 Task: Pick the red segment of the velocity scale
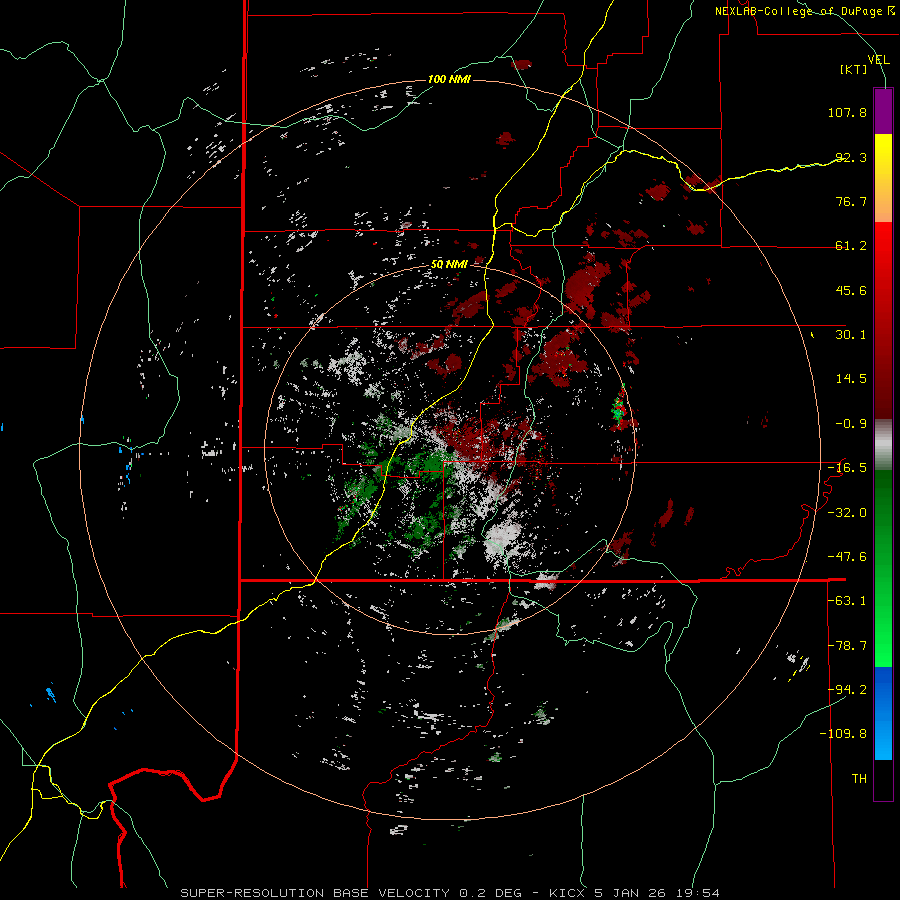click(883, 320)
